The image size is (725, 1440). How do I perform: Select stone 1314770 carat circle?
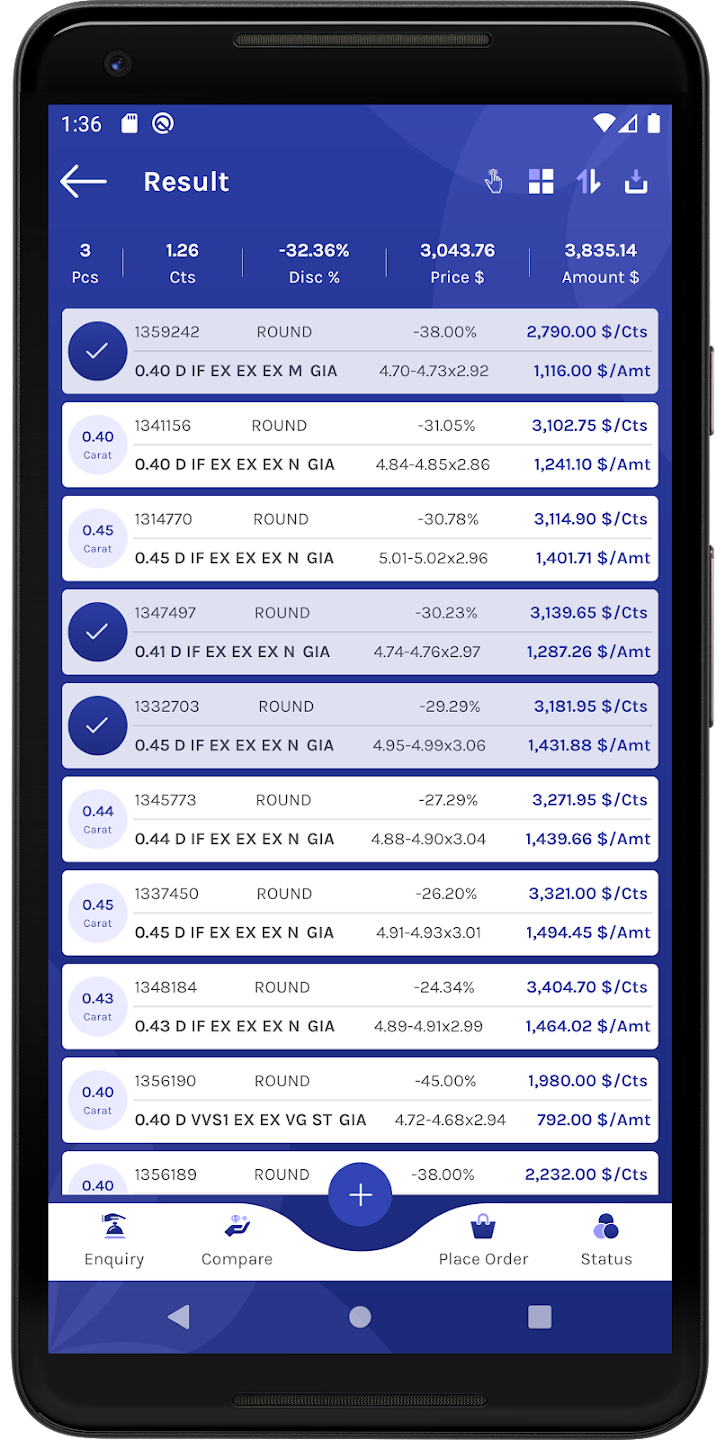97,539
